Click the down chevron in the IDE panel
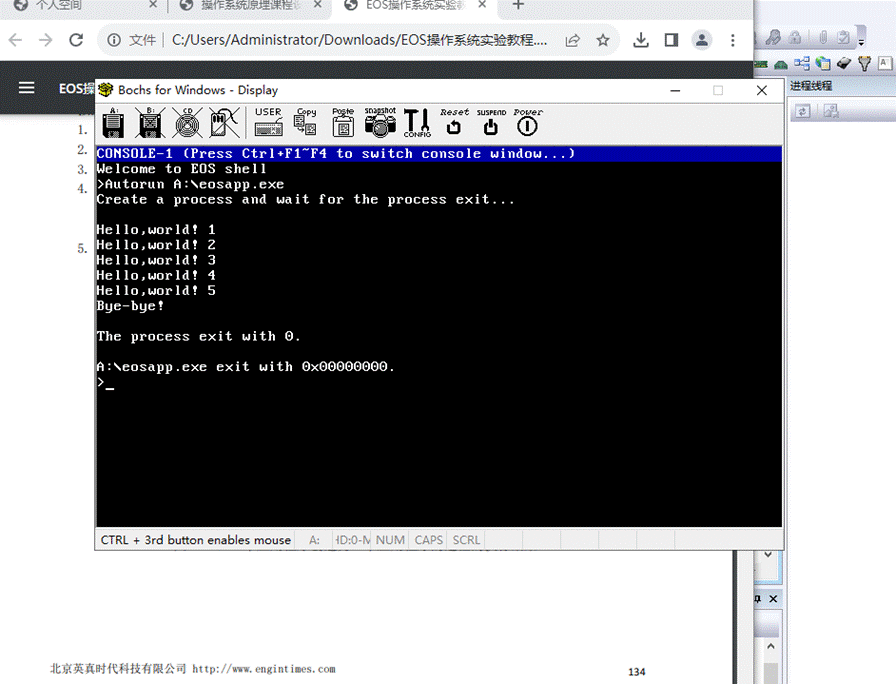Viewport: 896px width, 684px height. [768, 554]
